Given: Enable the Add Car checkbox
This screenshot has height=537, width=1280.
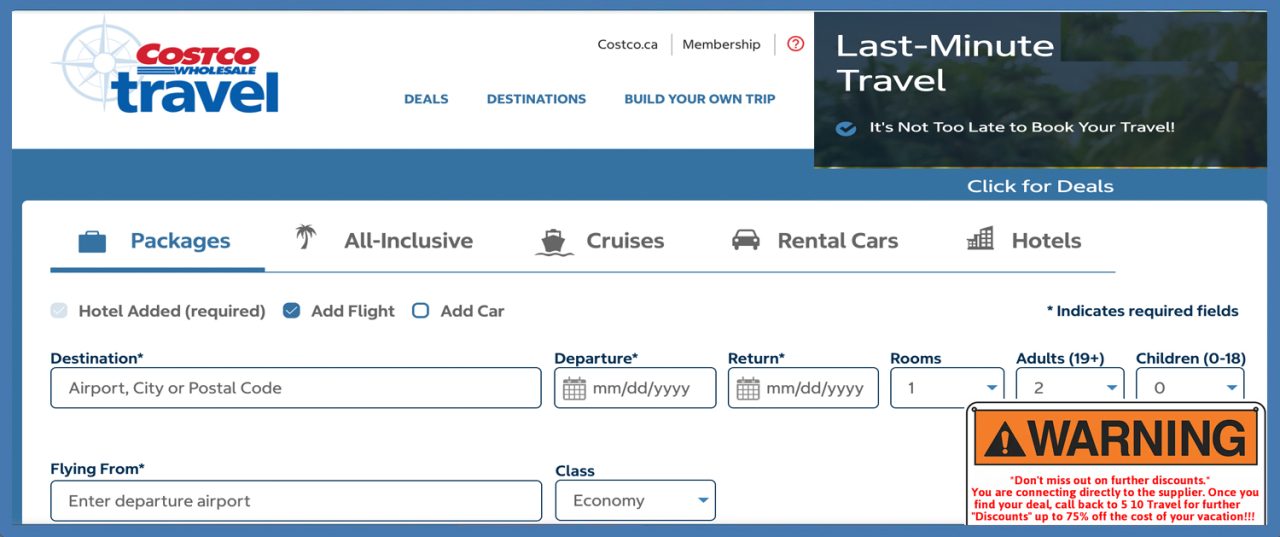Looking at the screenshot, I should point(421,311).
